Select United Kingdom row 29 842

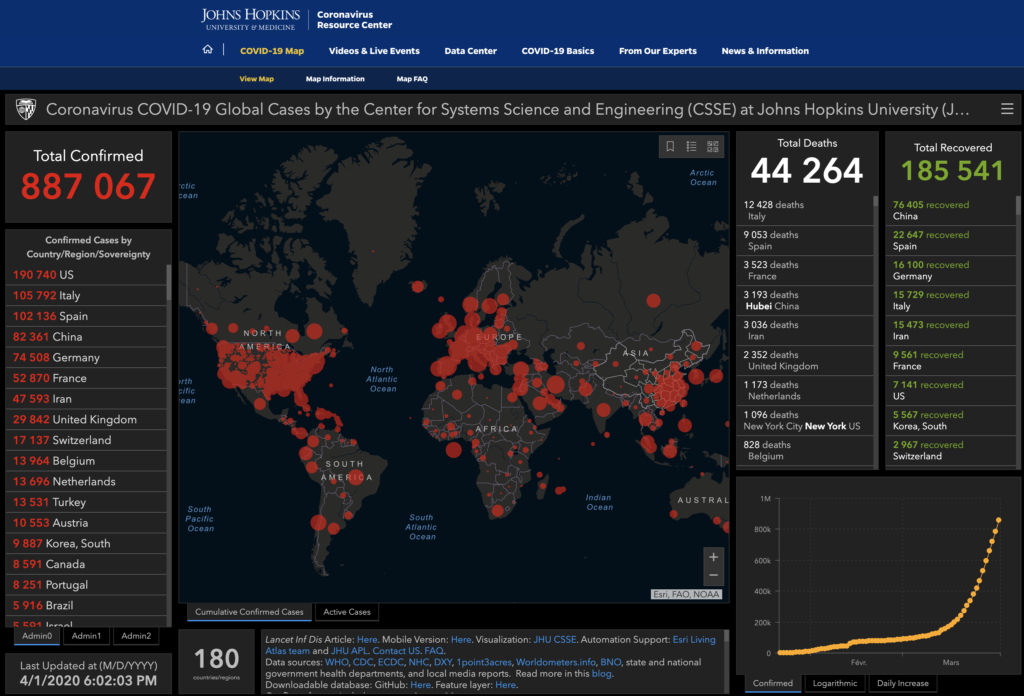[x=86, y=419]
